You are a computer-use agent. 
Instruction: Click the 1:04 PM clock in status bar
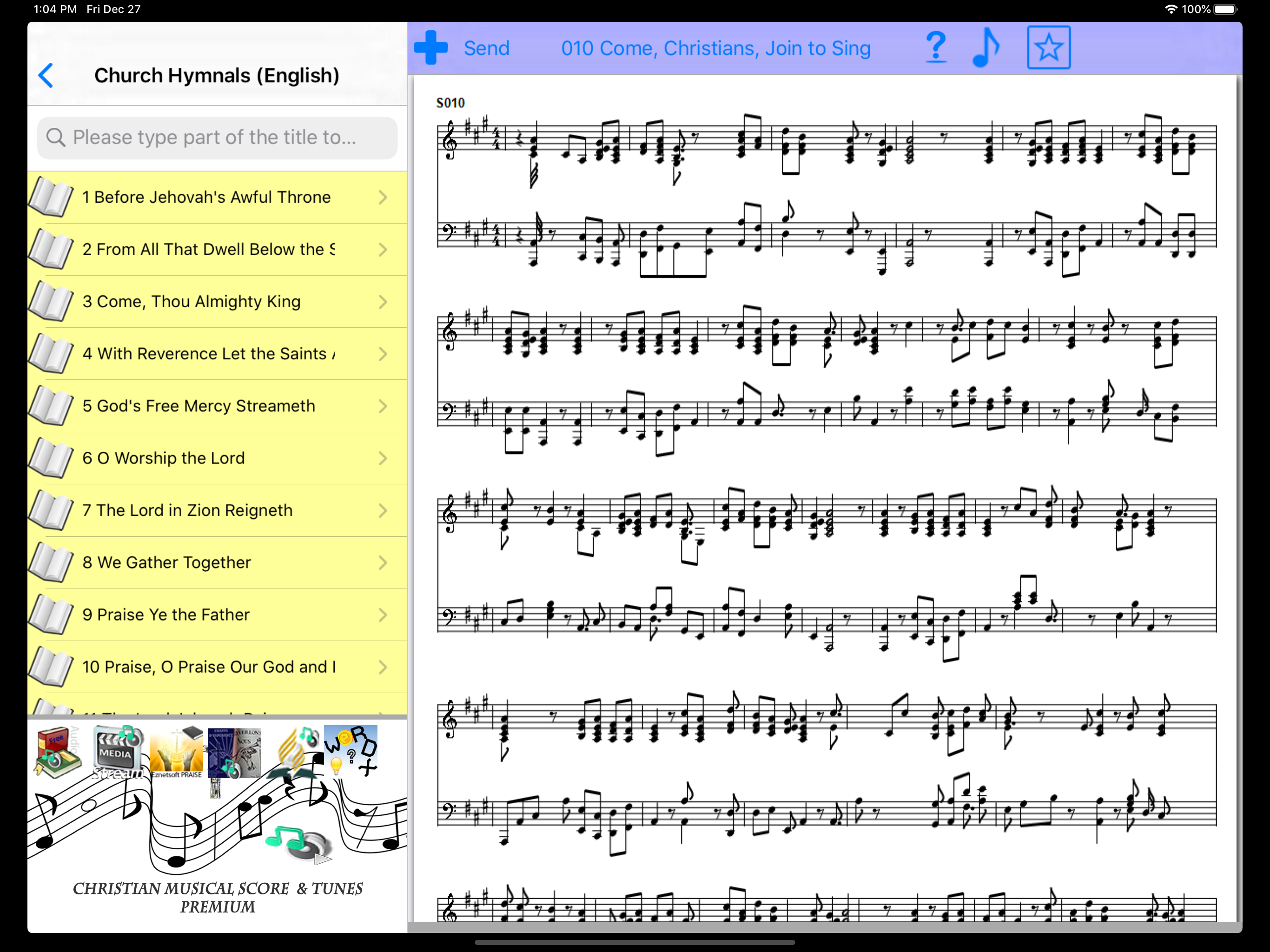55,9
